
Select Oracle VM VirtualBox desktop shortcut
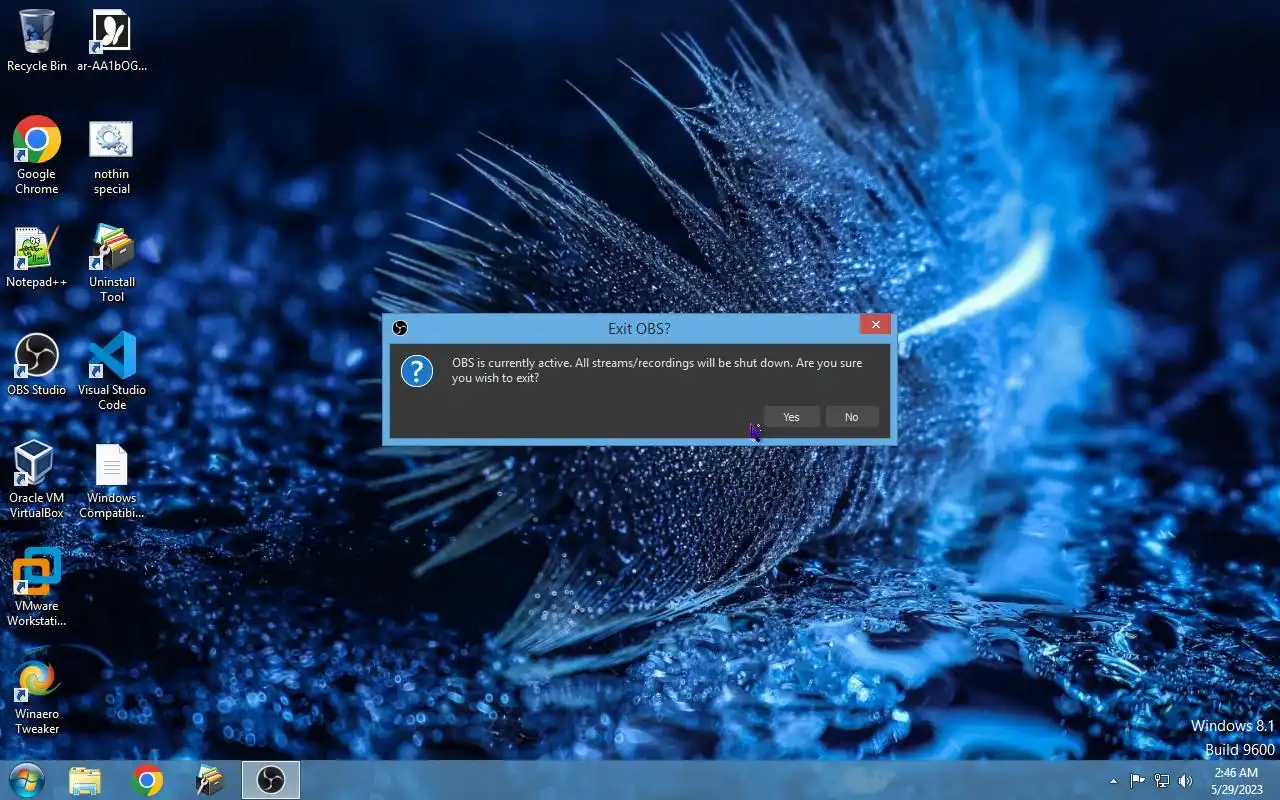coord(37,480)
